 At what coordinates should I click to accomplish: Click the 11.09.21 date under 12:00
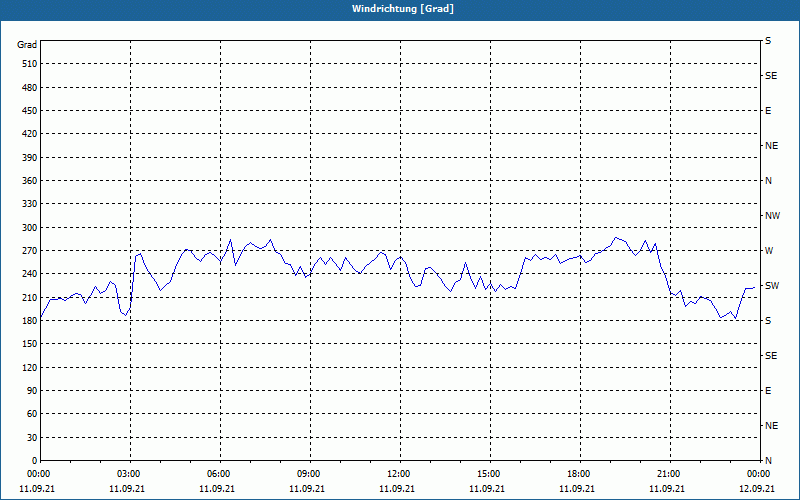pyautogui.click(x=397, y=488)
